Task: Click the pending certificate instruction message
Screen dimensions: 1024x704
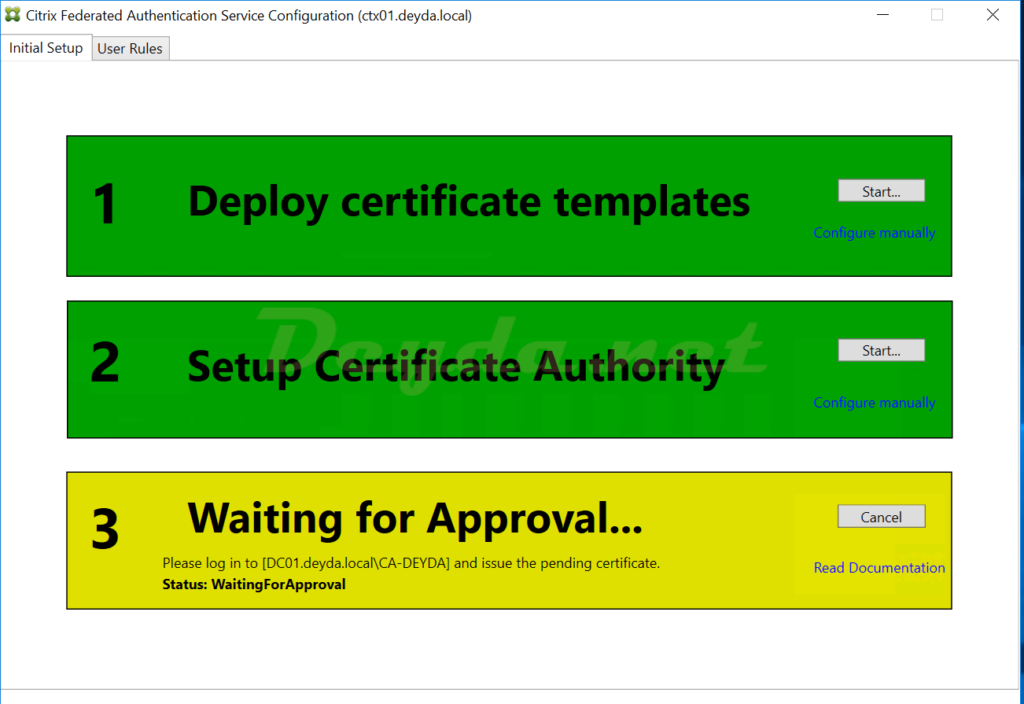Action: [x=411, y=563]
